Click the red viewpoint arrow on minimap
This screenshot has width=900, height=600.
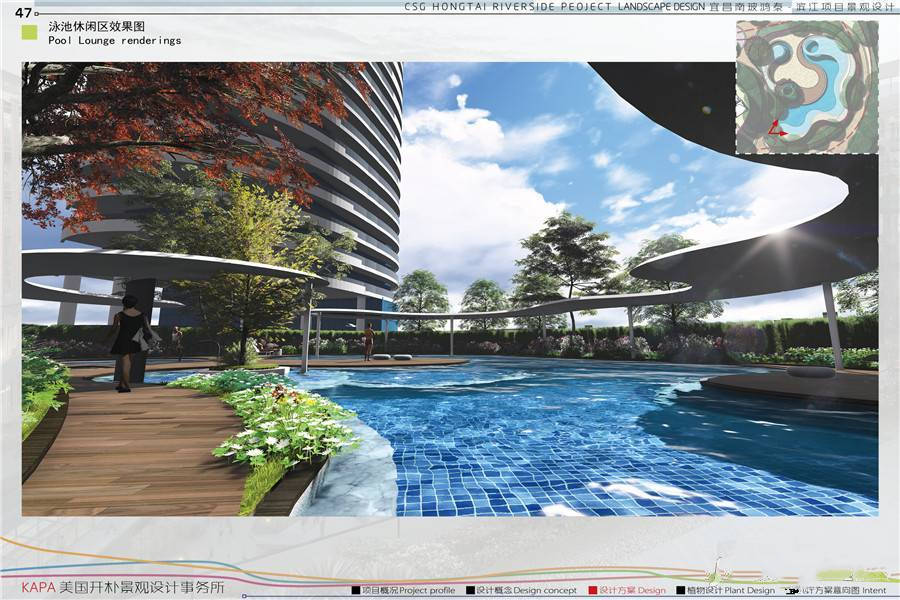[777, 129]
